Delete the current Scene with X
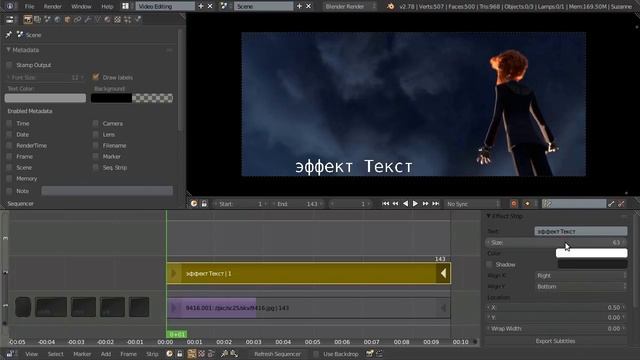Image resolution: width=640 pixels, height=360 pixels. [x=309, y=6]
